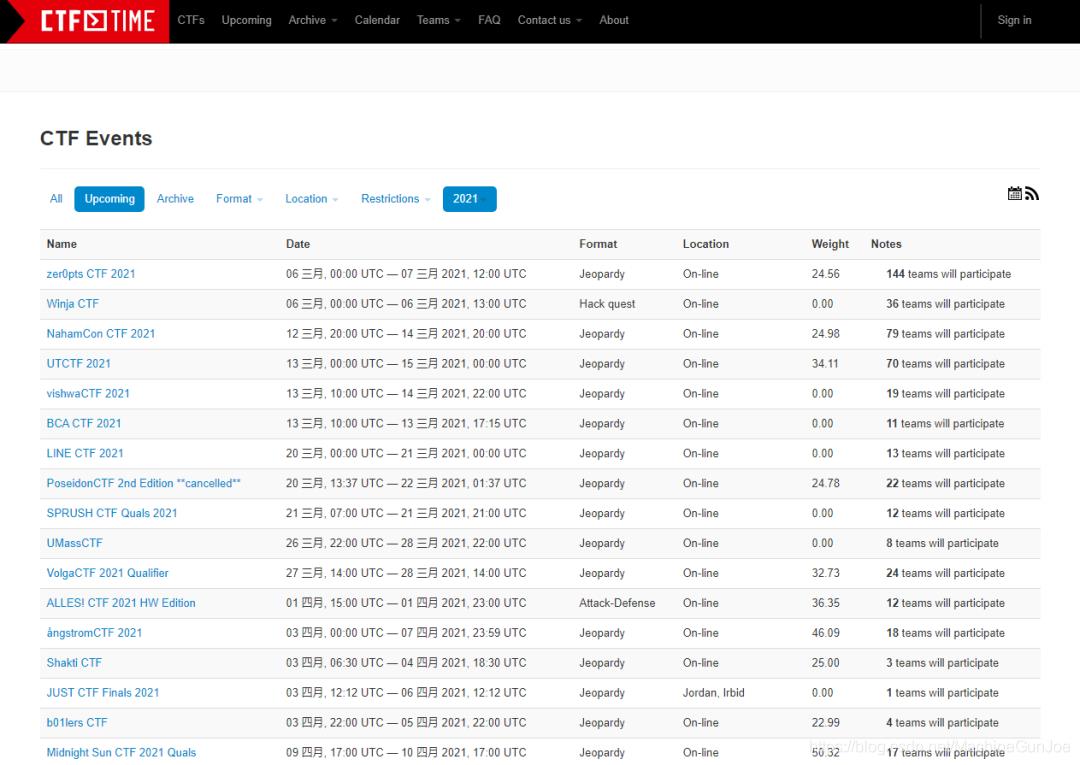
Task: Switch to the All events tab
Action: [56, 199]
